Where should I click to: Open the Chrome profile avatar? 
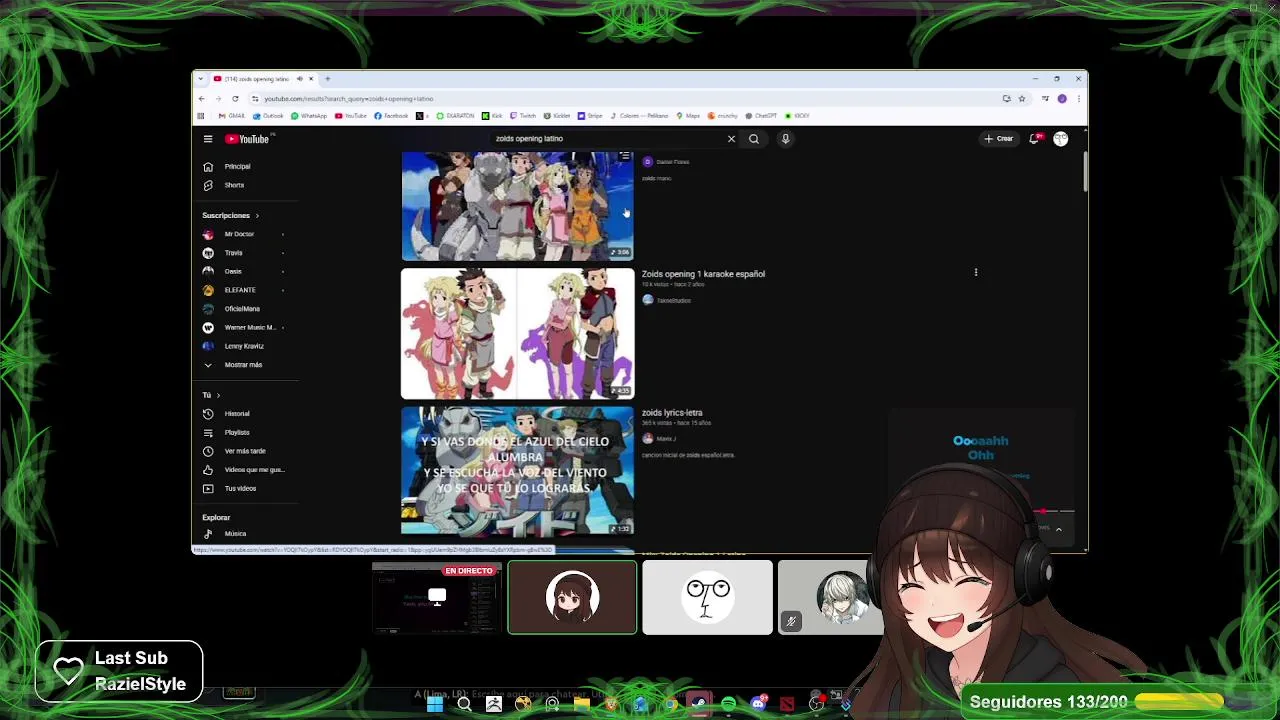click(x=1062, y=99)
